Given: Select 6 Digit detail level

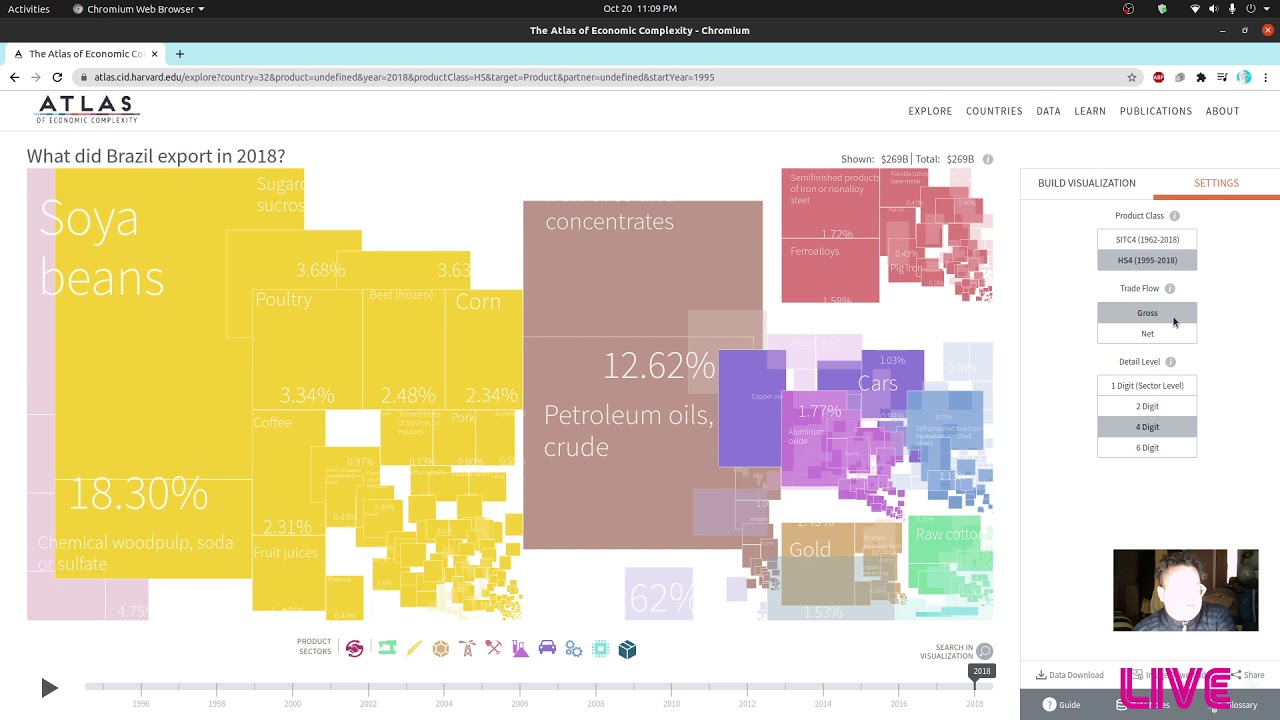Looking at the screenshot, I should click(1147, 448).
